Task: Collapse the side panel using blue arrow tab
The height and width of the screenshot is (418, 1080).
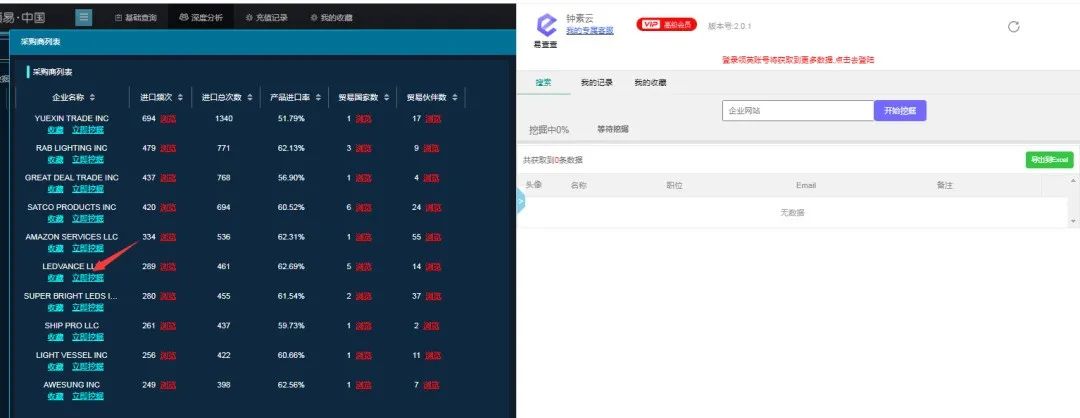Action: point(521,202)
